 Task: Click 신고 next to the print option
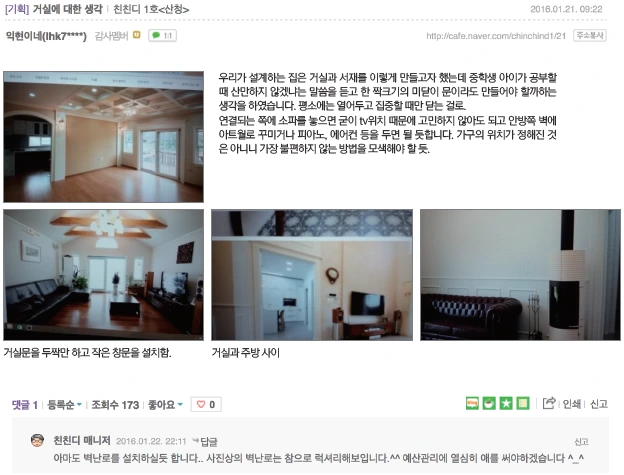pos(599,404)
